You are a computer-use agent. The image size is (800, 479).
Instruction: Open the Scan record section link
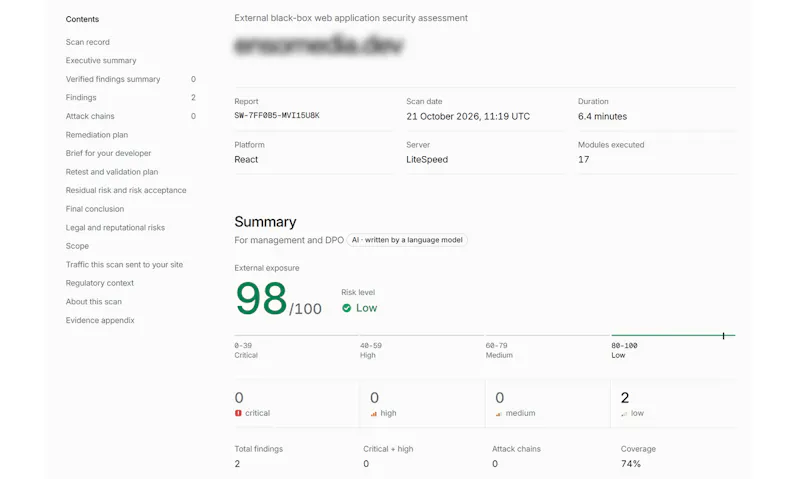(x=87, y=42)
